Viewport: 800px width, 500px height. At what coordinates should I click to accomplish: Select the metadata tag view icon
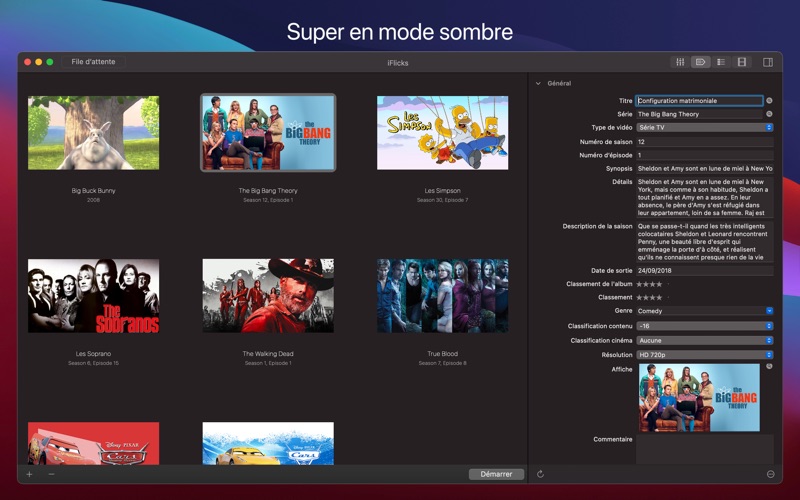pyautogui.click(x=701, y=62)
